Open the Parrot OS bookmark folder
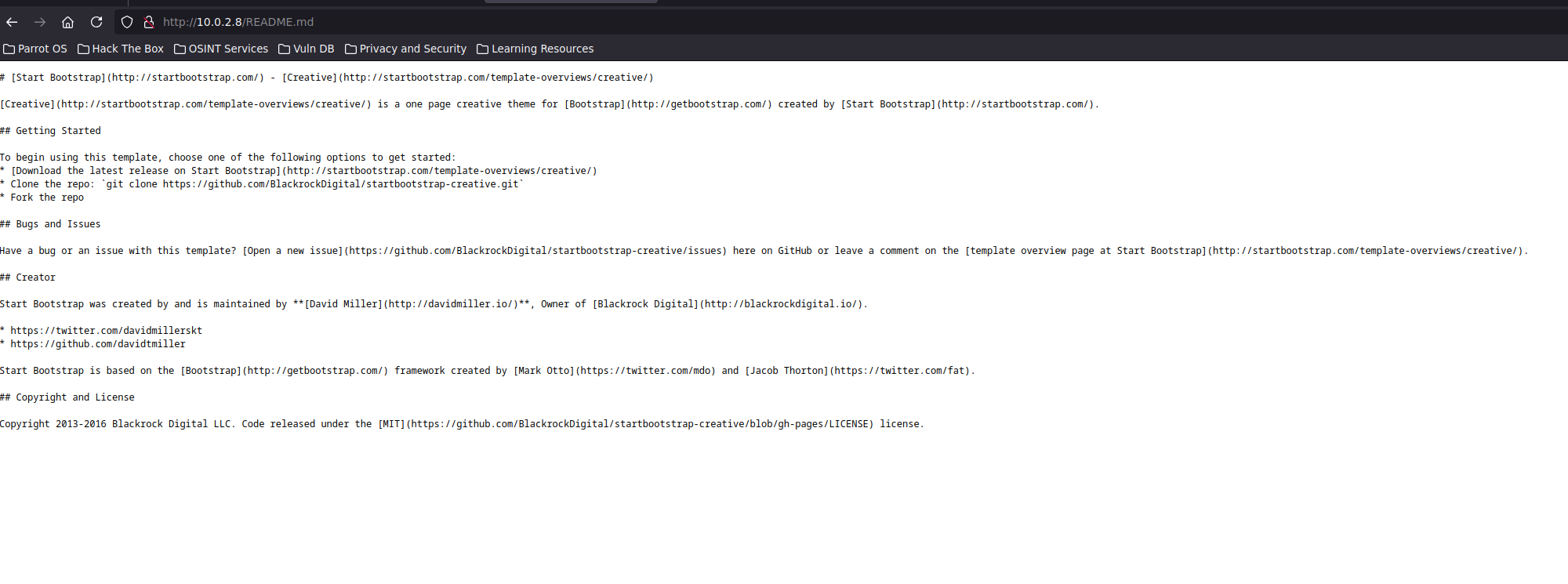The height and width of the screenshot is (584, 1568). [35, 49]
